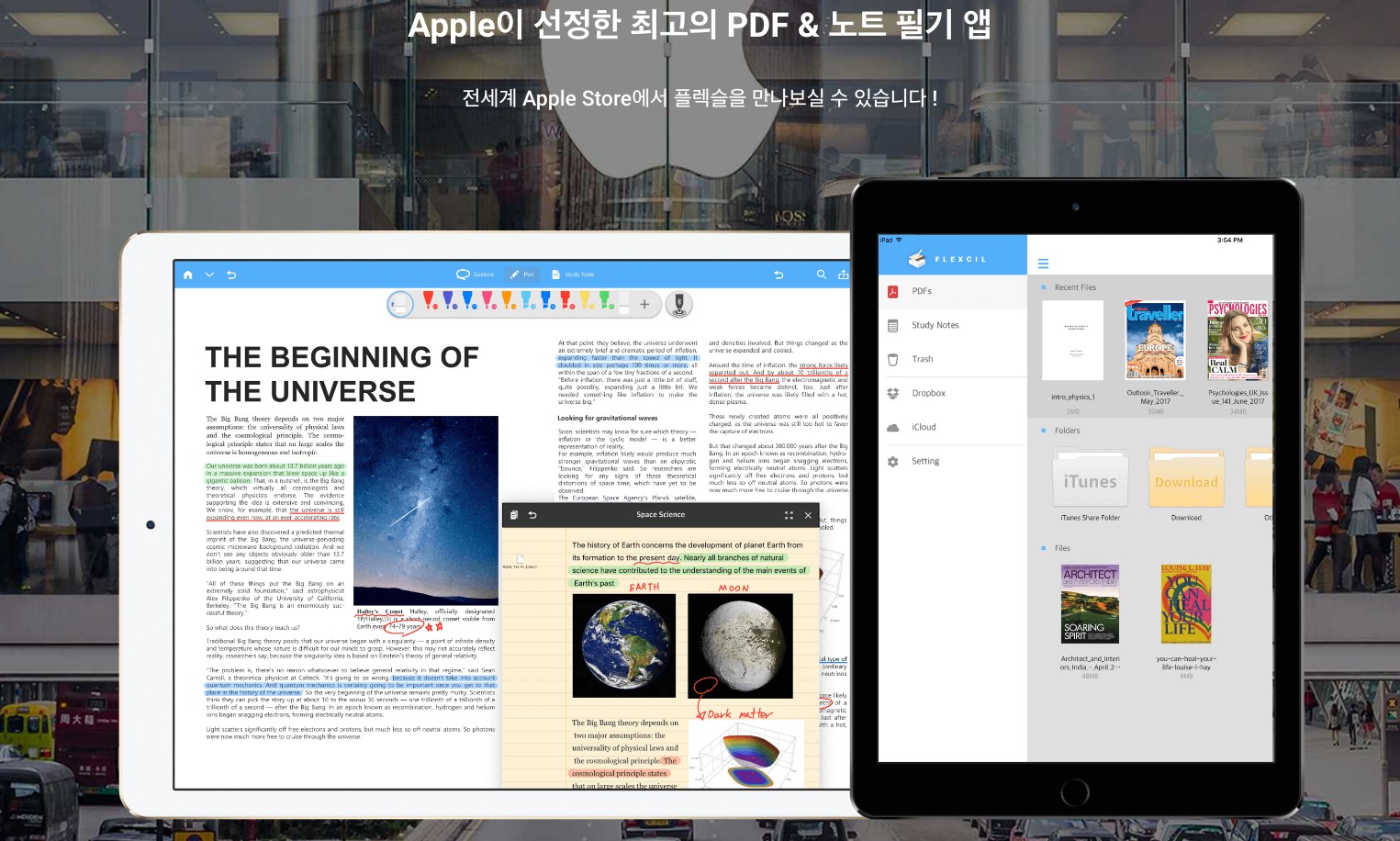Click the Files section label

click(1062, 548)
